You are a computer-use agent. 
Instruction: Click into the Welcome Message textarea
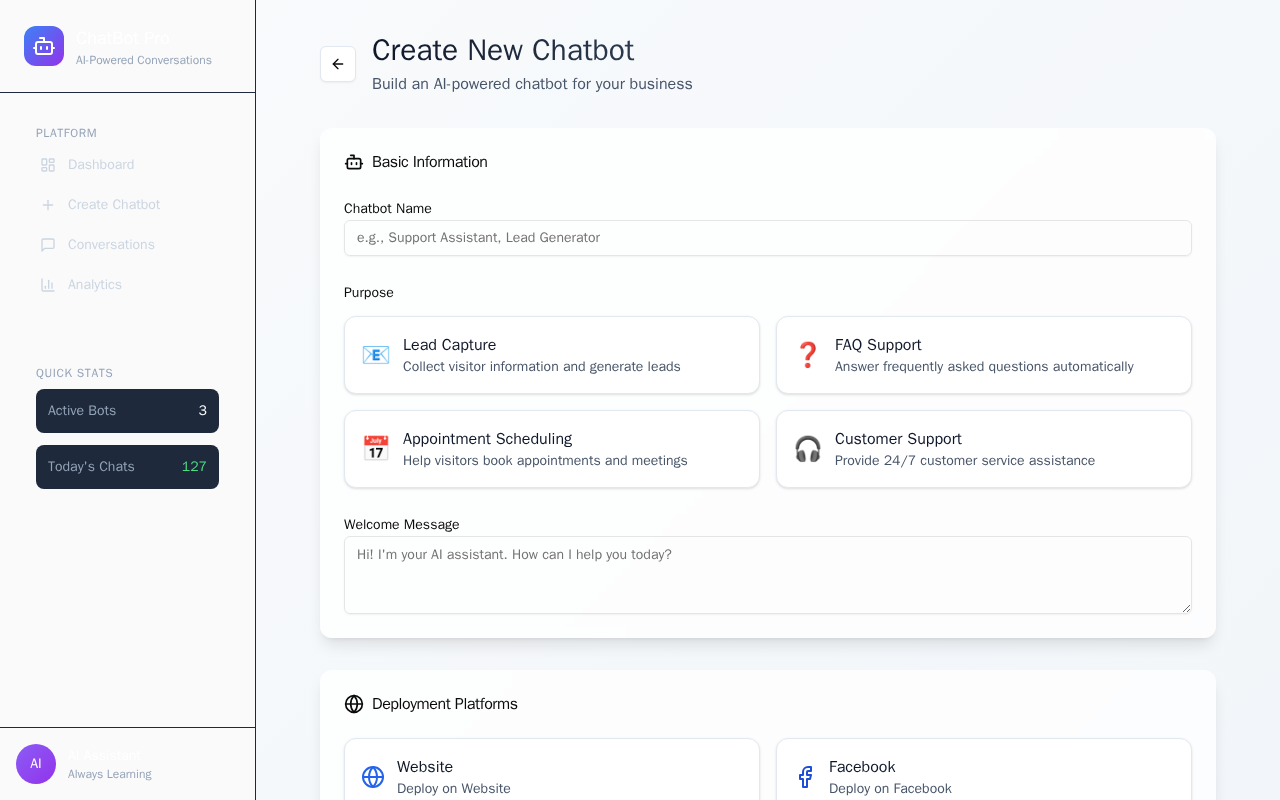(x=768, y=575)
